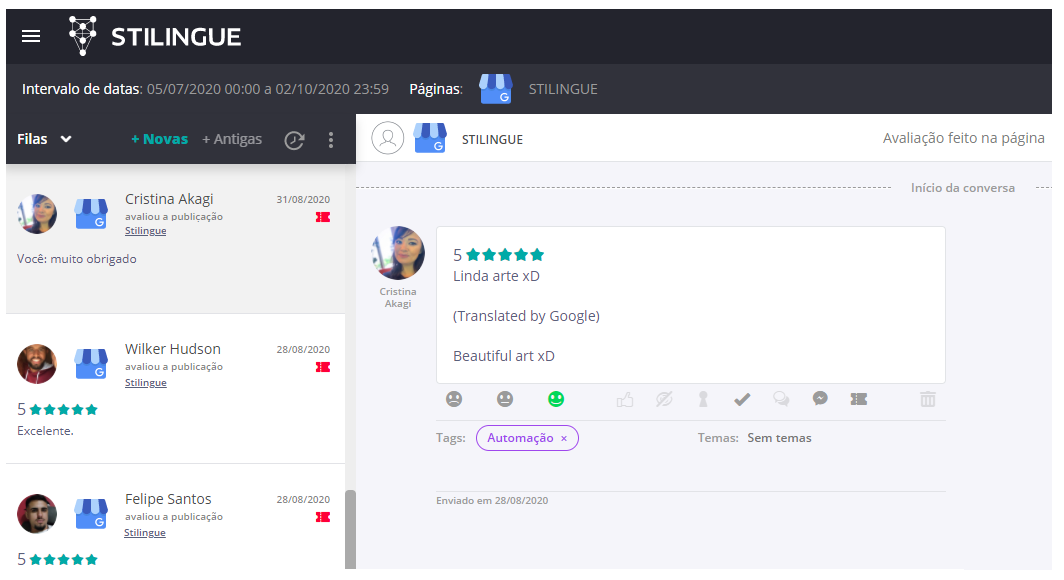This screenshot has height=580, width=1064.
Task: Click 'Você: muito obrigado' message preview
Action: tap(77, 259)
